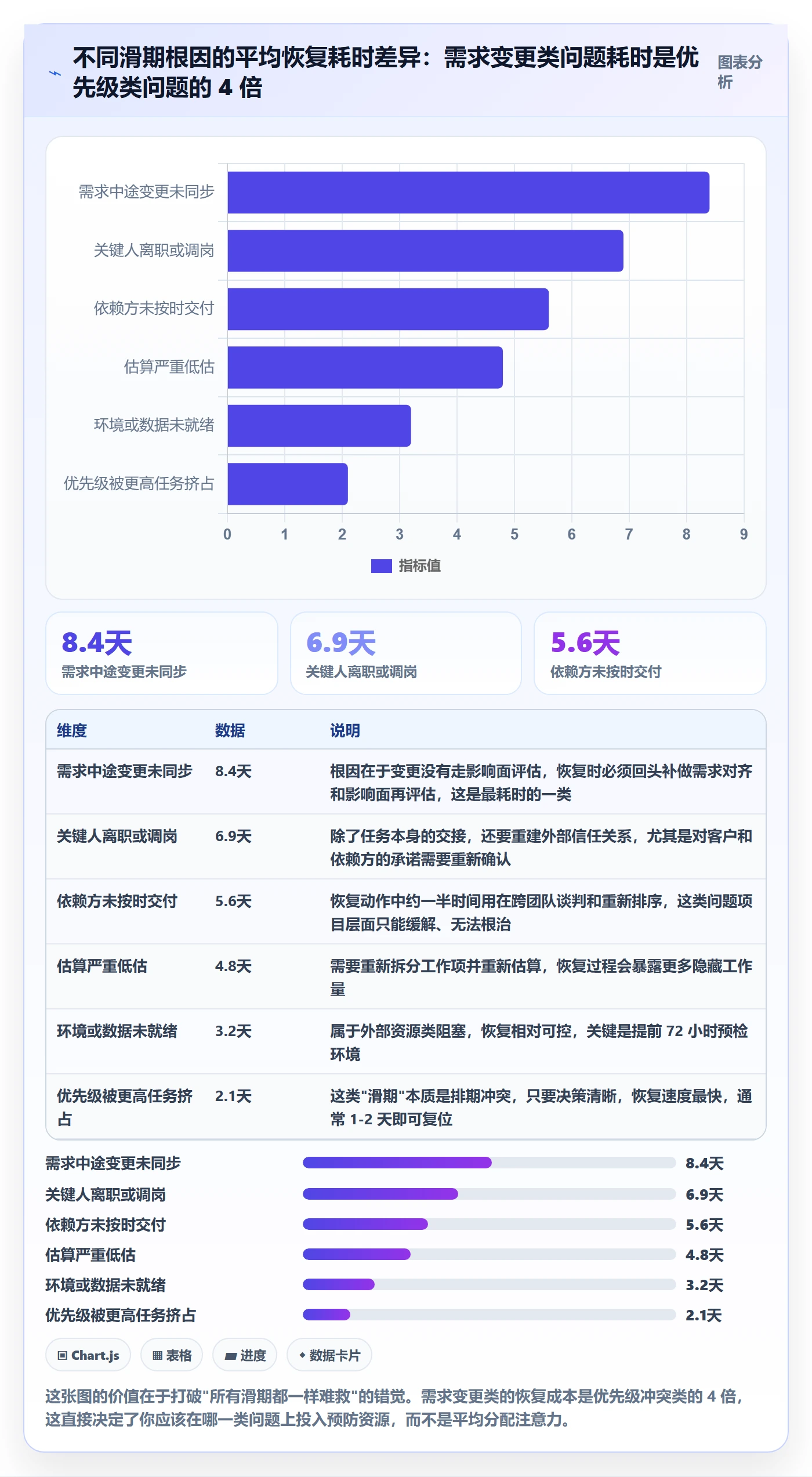Click the 5.6天 data card
The height and width of the screenshot is (1477, 812).
[x=650, y=653]
